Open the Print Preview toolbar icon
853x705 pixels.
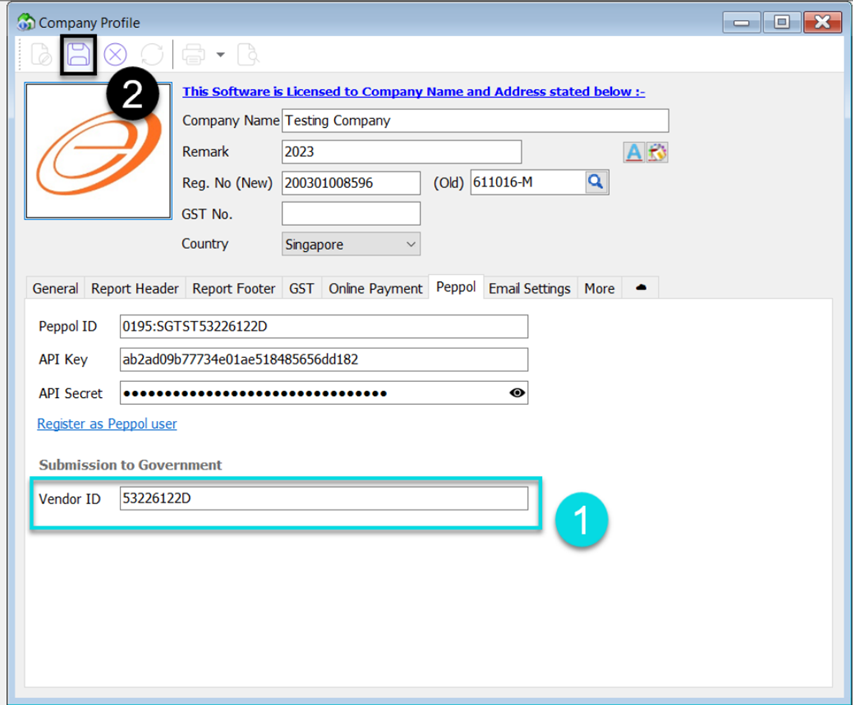click(x=246, y=54)
